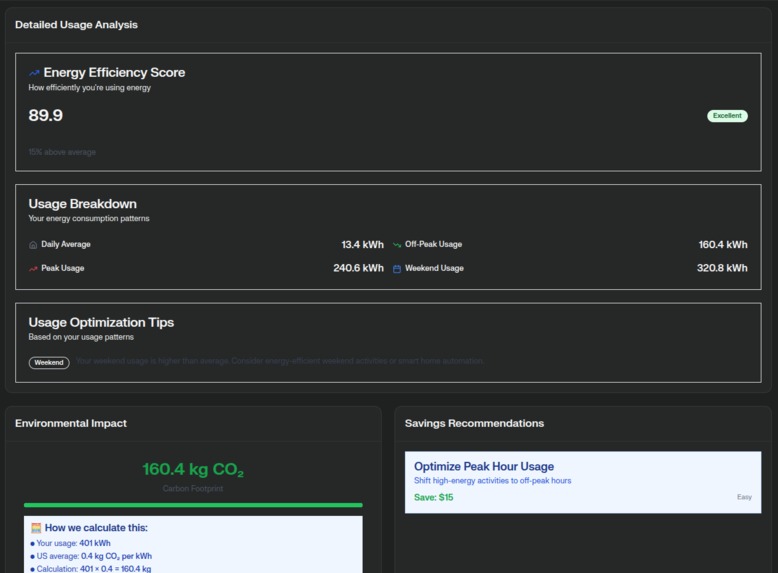Click the Usage Breakdown heading
Screen dimensions: 778x573
point(82,204)
